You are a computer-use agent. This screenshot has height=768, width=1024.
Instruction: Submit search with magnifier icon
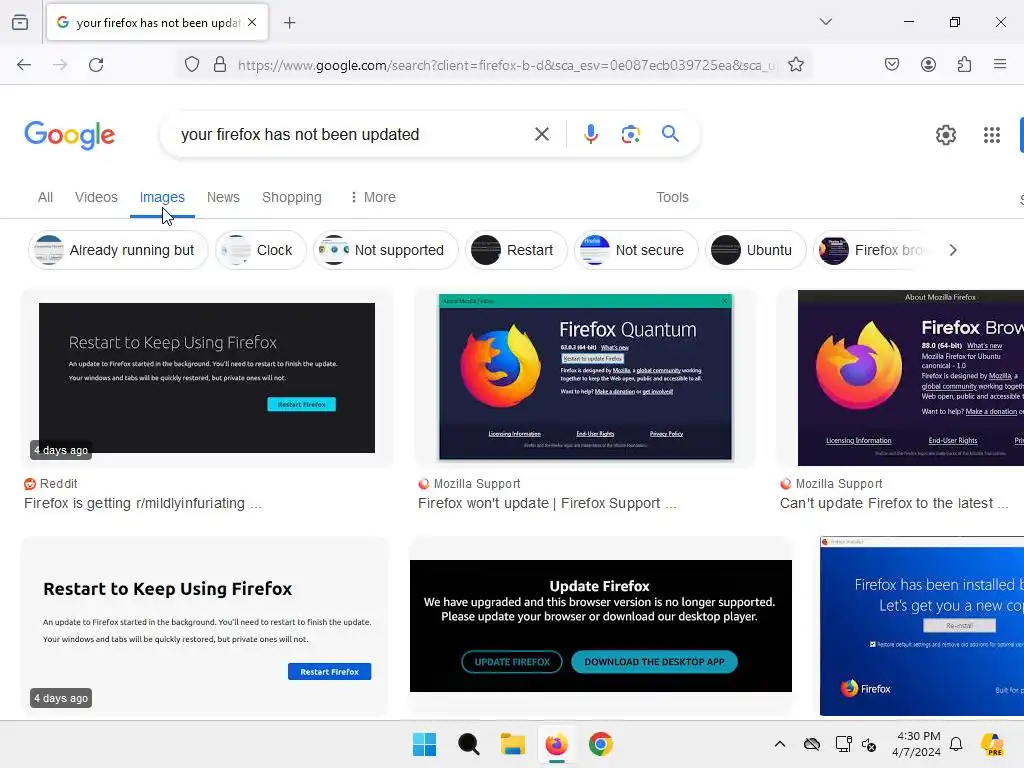pyautogui.click(x=670, y=134)
